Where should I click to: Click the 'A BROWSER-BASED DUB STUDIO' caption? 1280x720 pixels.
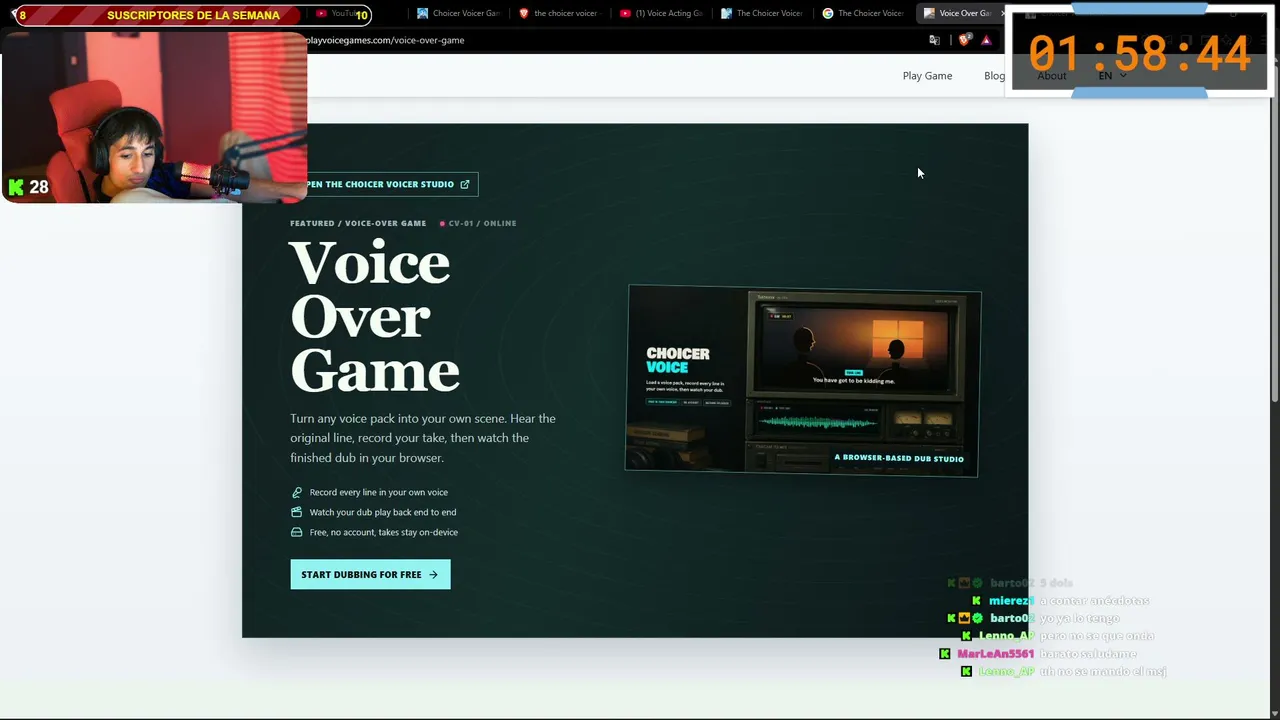(899, 459)
